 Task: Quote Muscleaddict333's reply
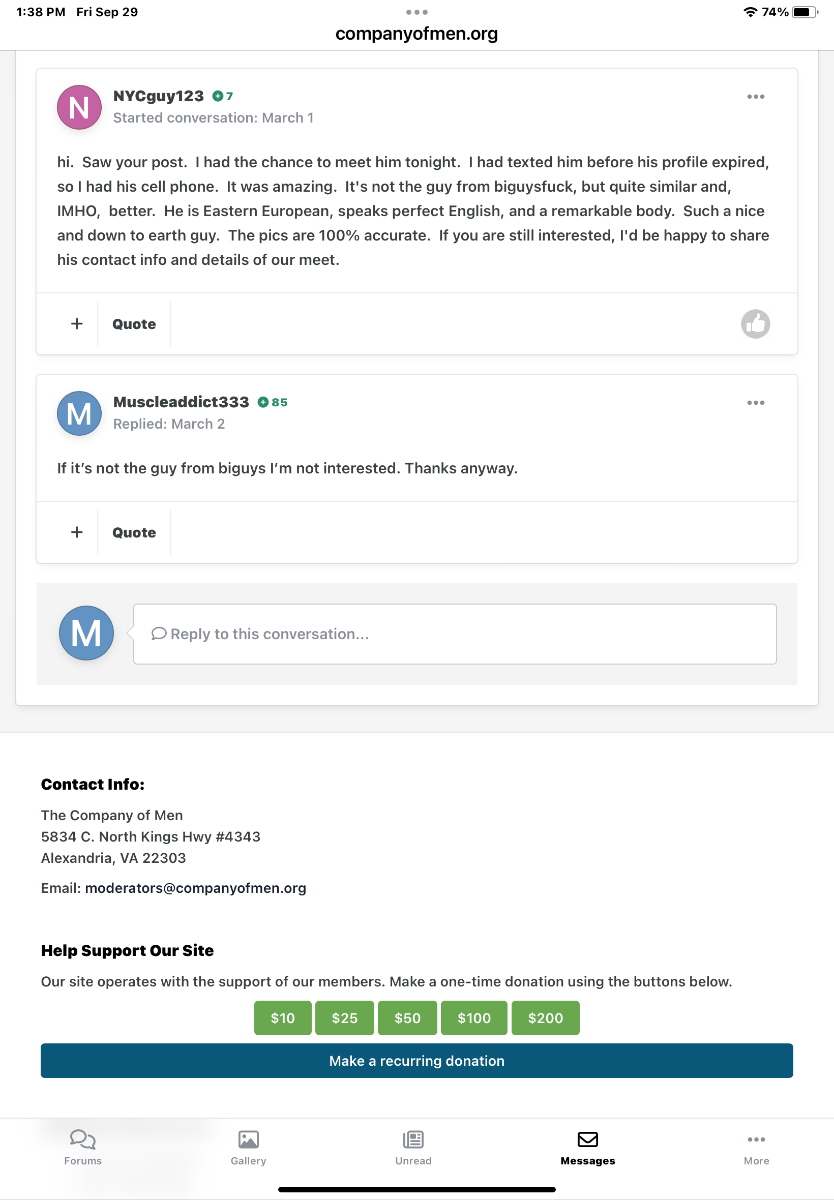[134, 532]
